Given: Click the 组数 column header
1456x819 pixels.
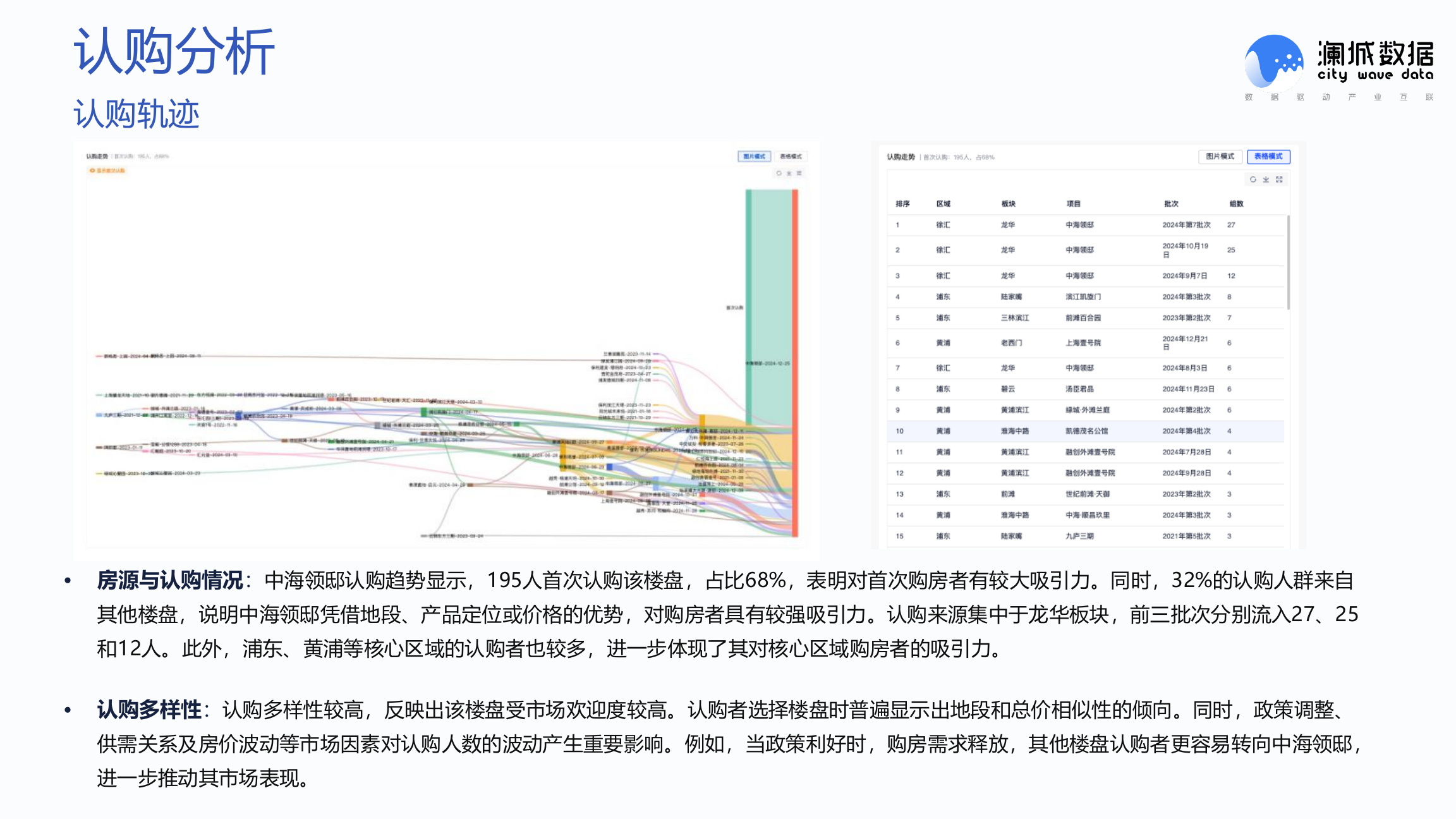Looking at the screenshot, I should [x=1236, y=203].
